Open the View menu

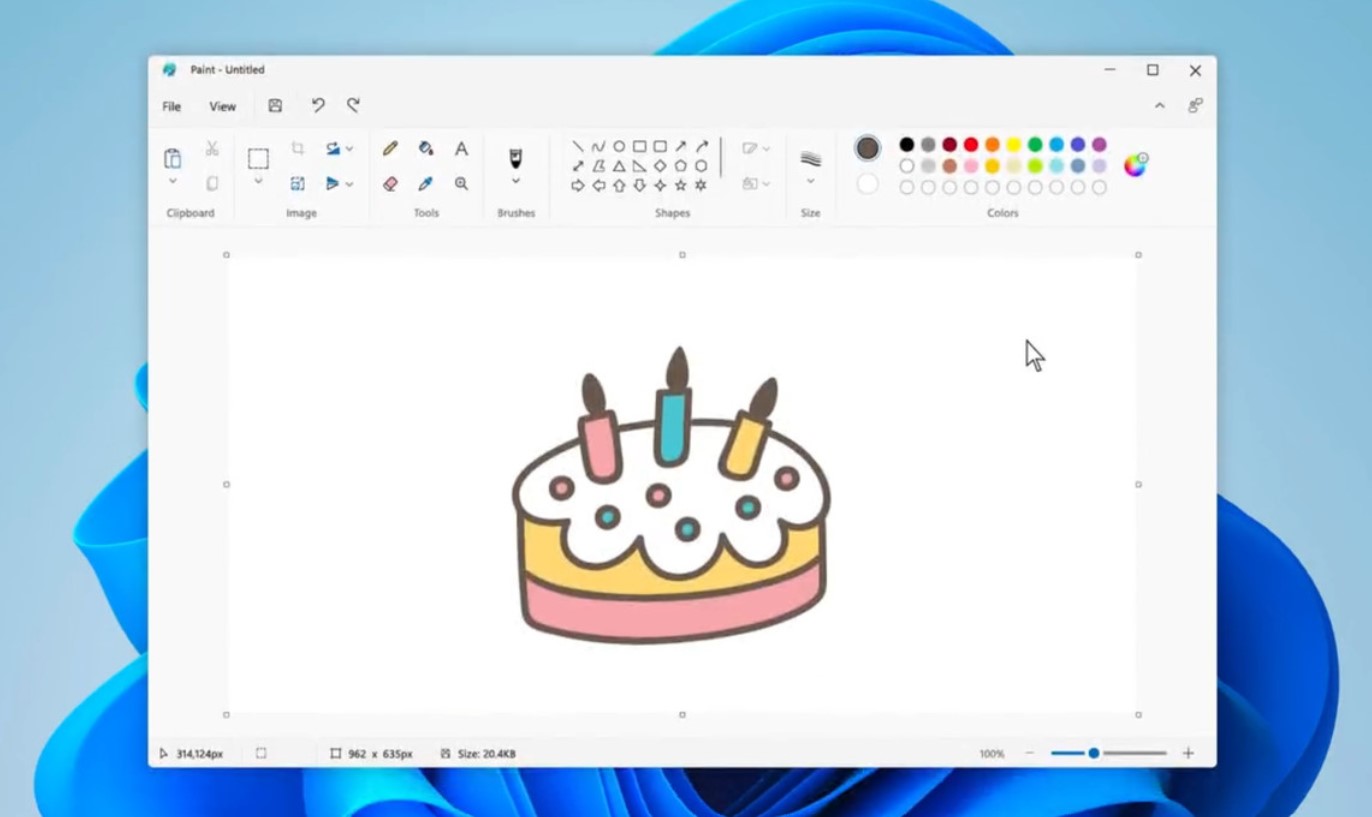222,106
